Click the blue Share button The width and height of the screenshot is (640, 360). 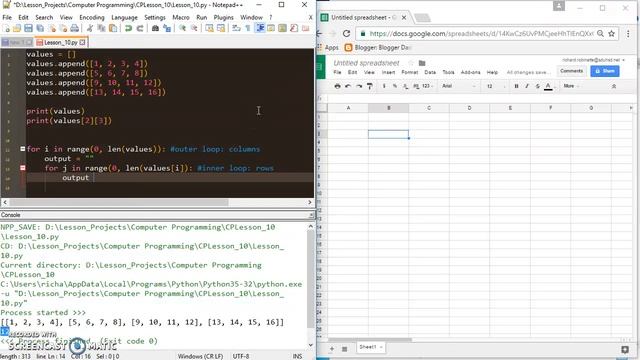605,71
